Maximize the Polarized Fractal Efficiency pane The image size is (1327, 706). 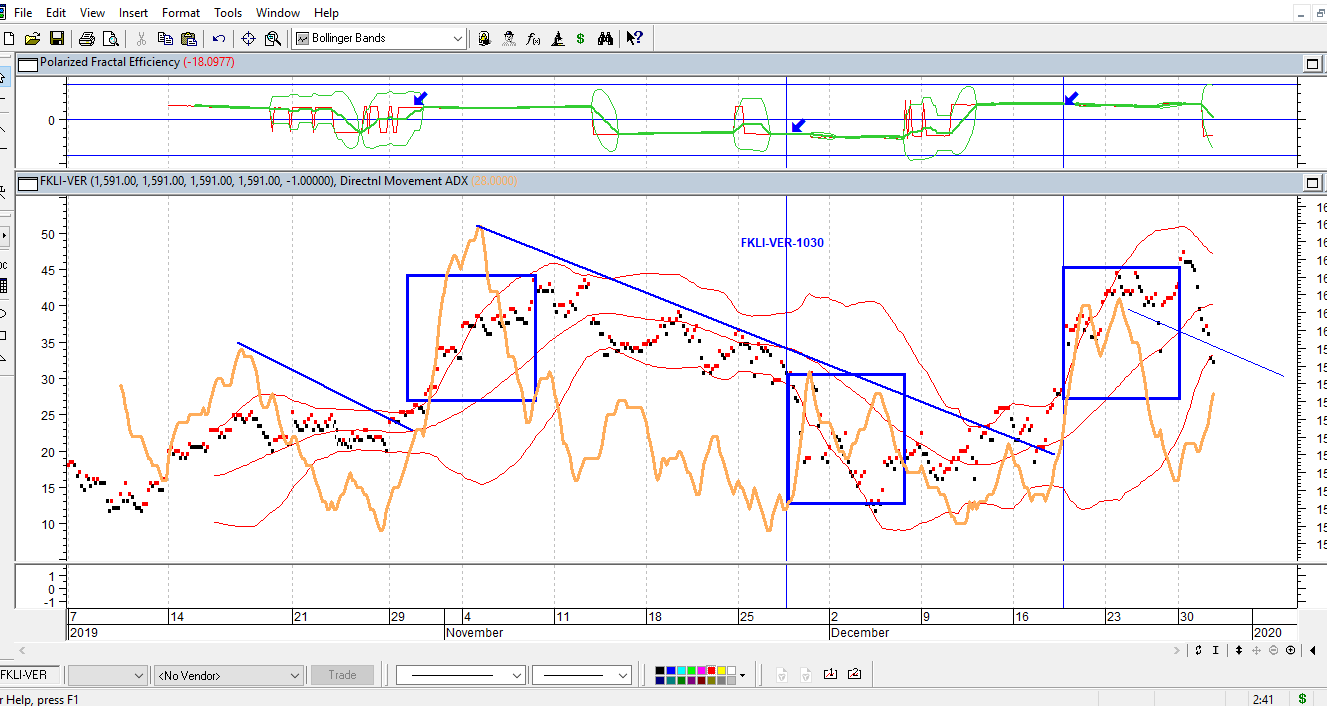[1312, 63]
